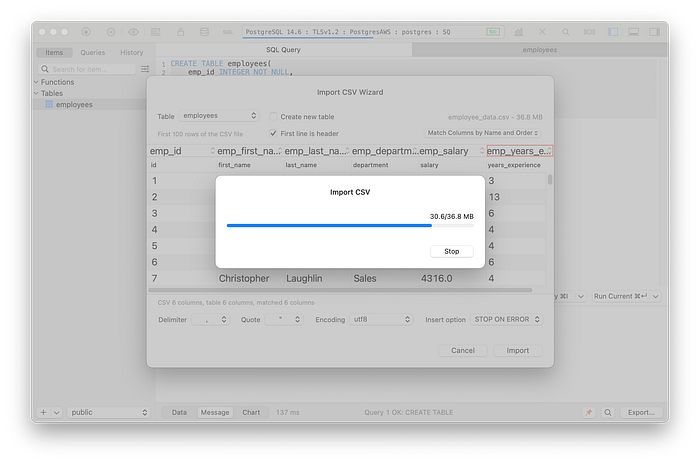Open the emp_salary column mapping dropdown
The width and height of the screenshot is (700, 464).
tap(452, 151)
